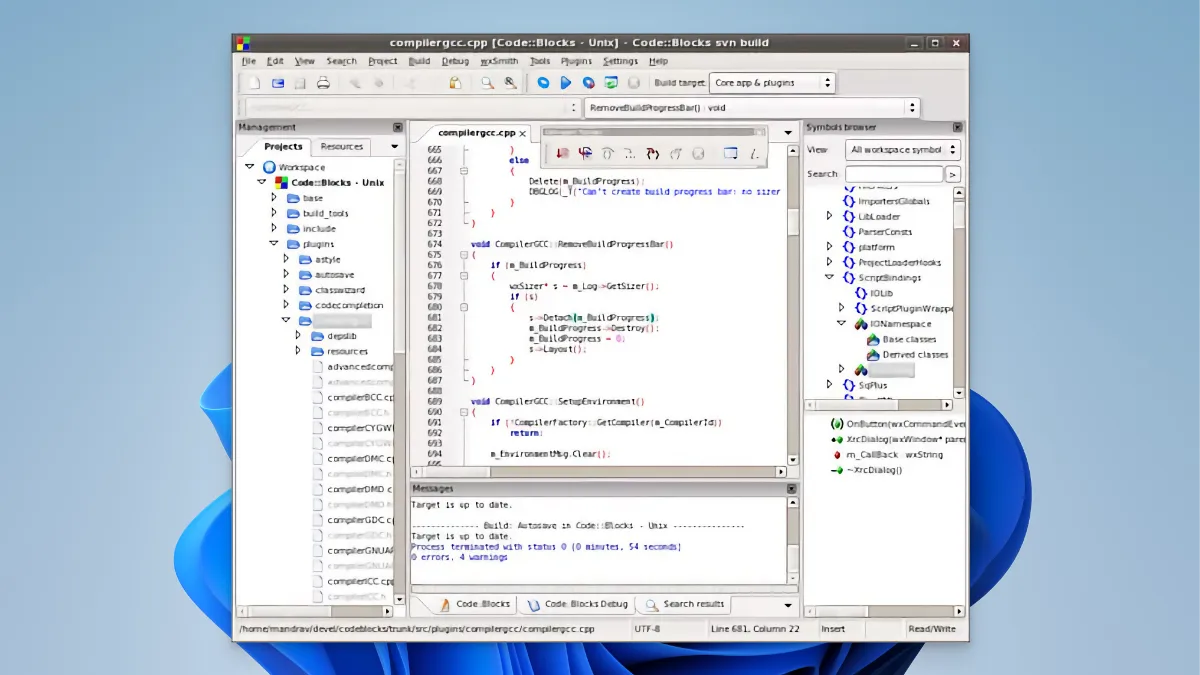Click the debugger windows icon

[730, 153]
